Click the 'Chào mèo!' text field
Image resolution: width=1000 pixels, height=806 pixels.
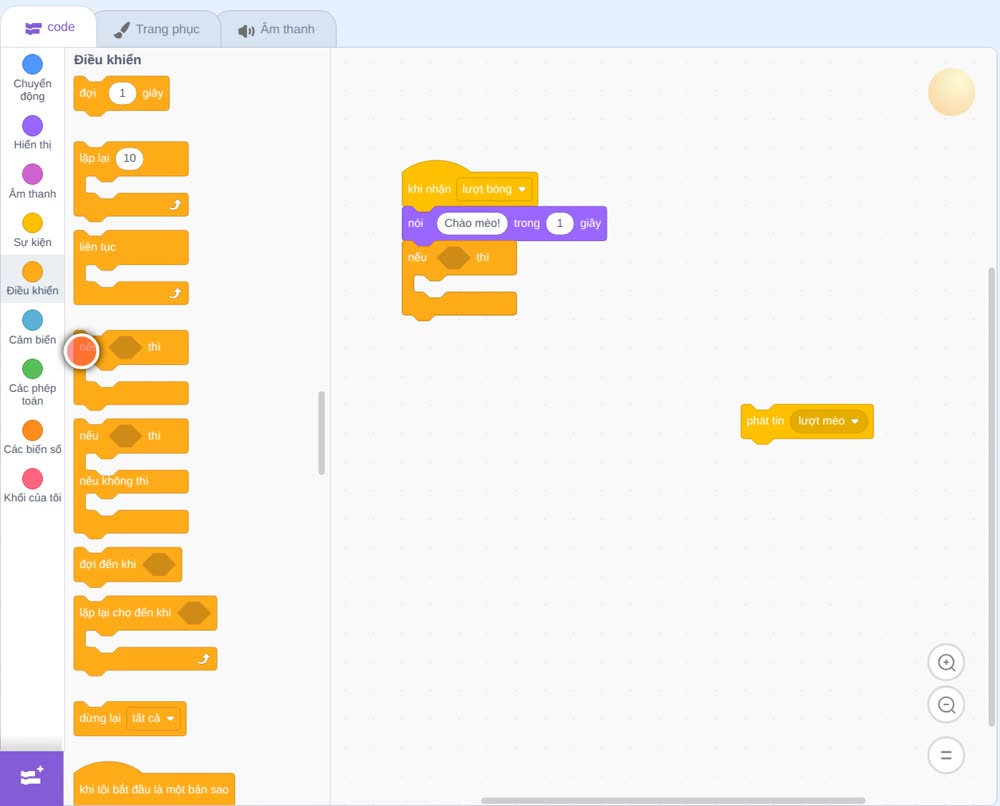(472, 223)
